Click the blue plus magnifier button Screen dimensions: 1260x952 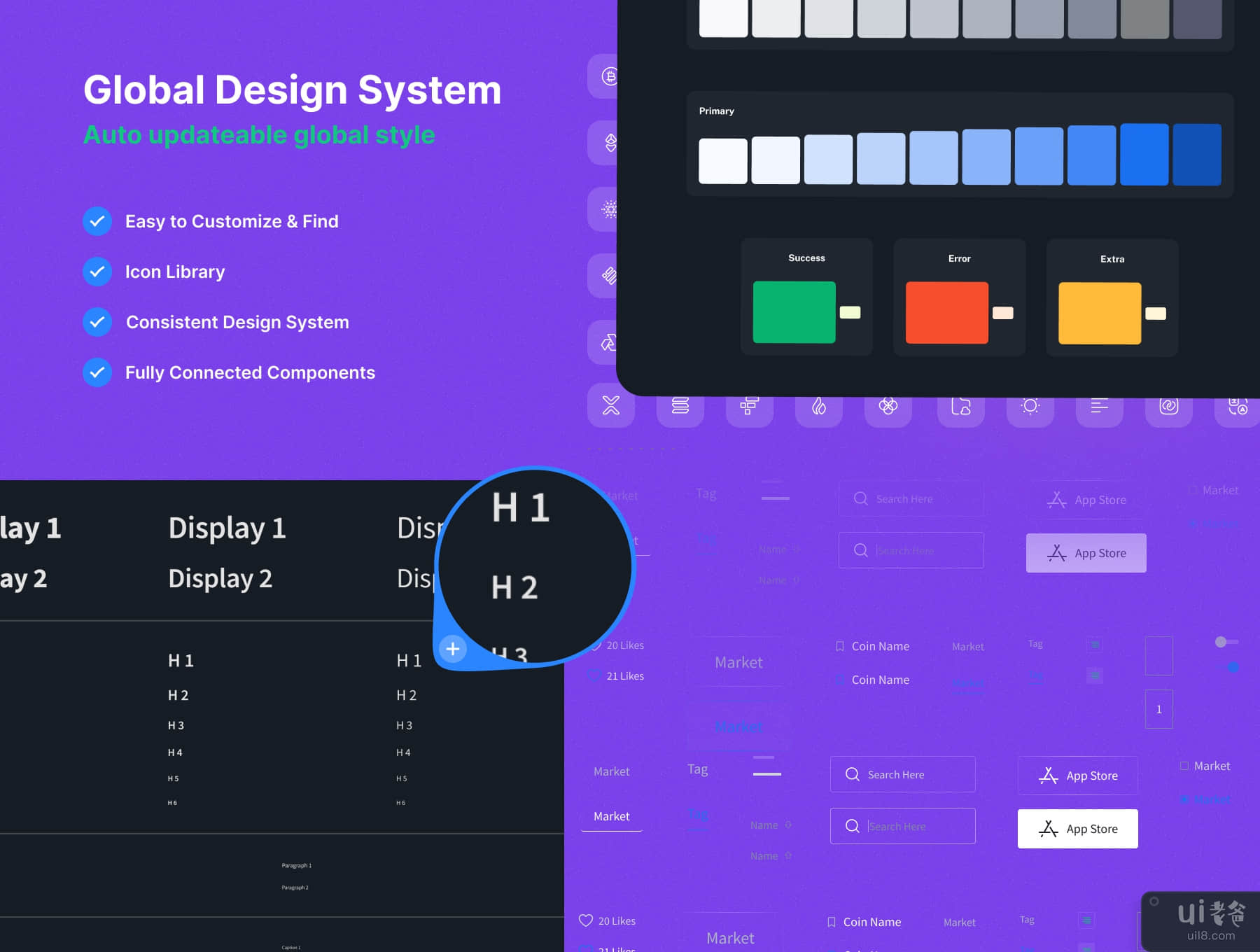(x=453, y=649)
